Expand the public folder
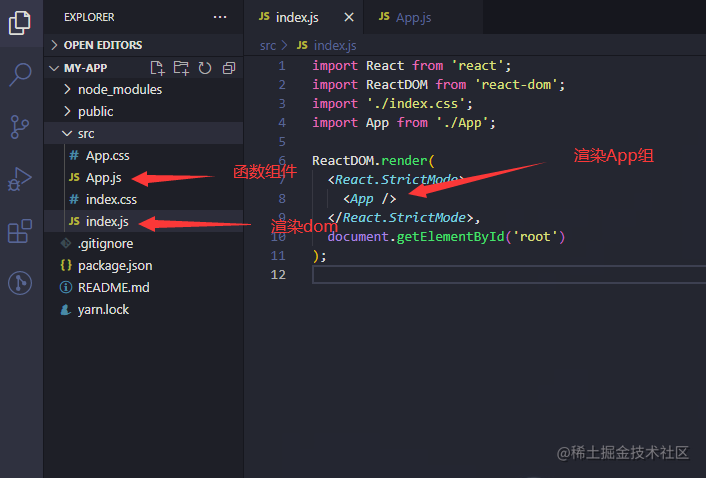 tap(143, 111)
